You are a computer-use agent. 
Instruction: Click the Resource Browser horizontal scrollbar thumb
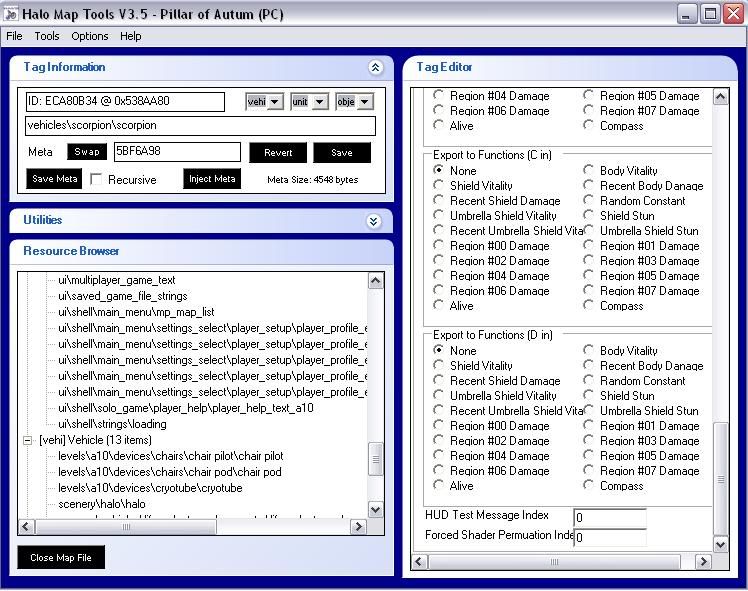point(126,527)
